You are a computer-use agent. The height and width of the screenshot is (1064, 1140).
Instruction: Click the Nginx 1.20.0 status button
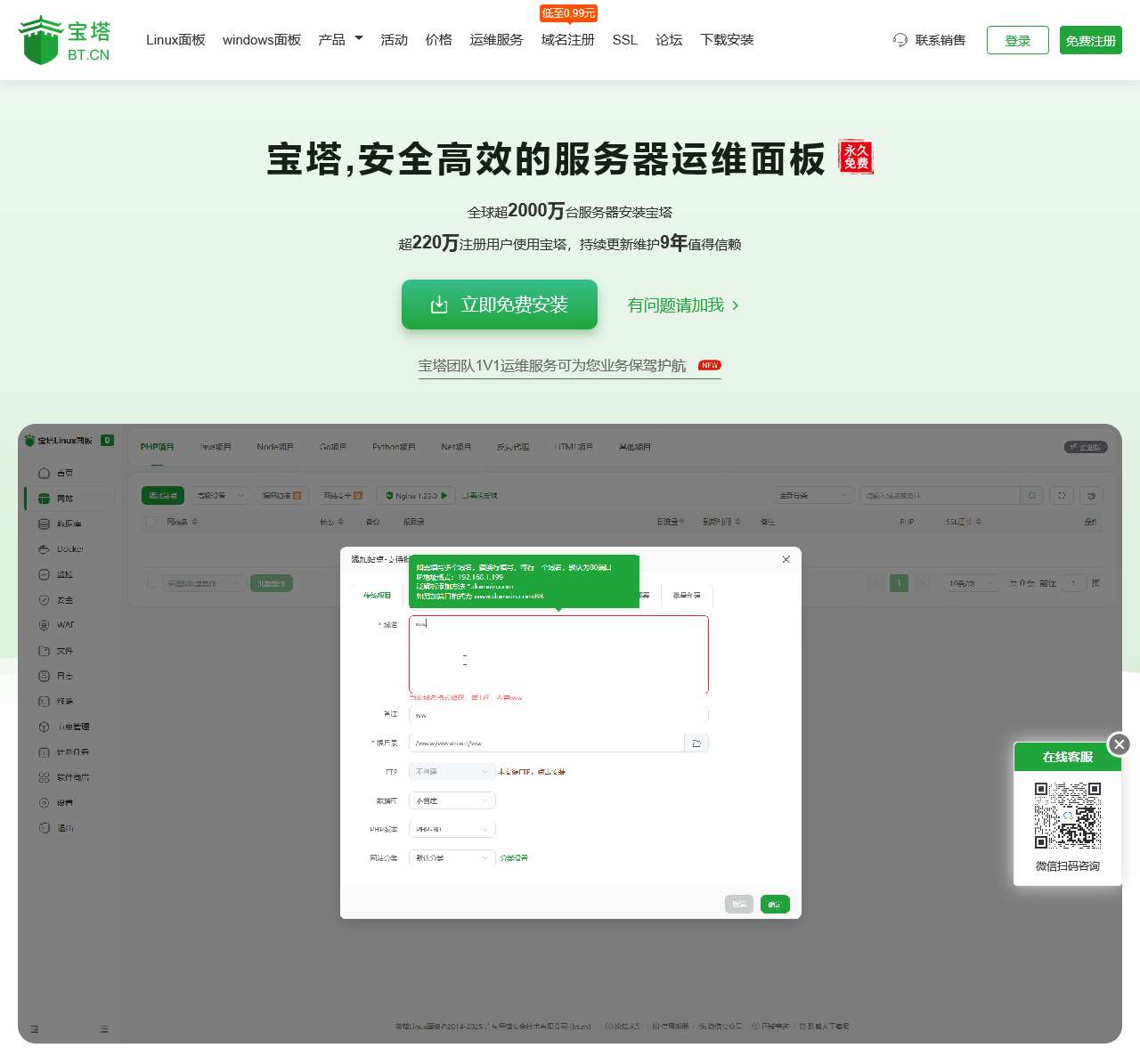pyautogui.click(x=416, y=495)
